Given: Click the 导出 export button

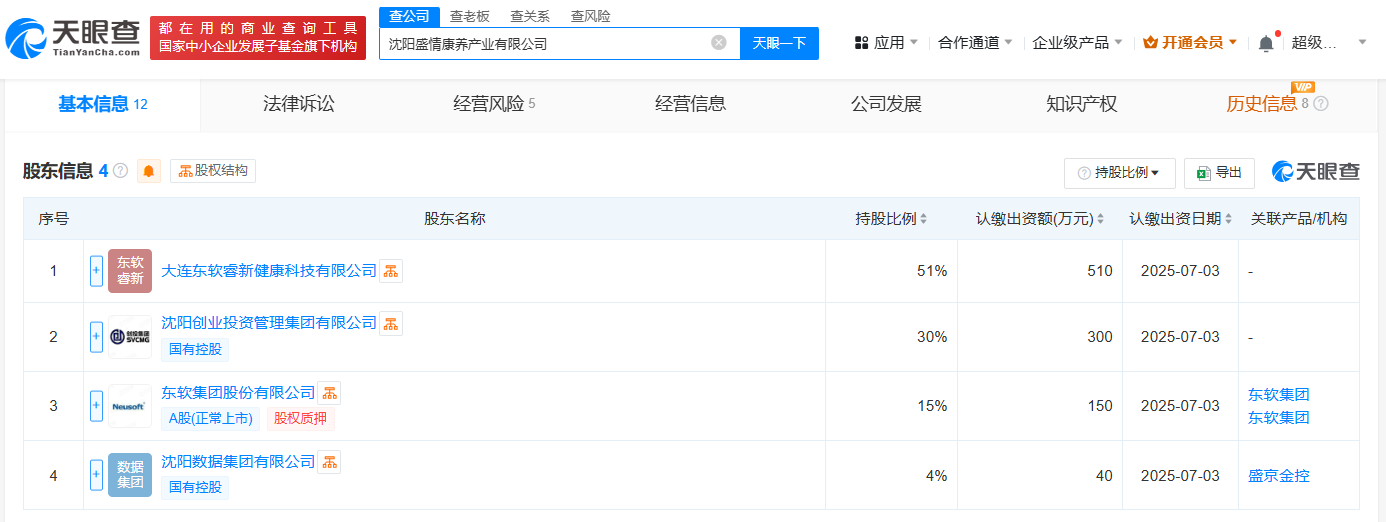Looking at the screenshot, I should pos(1219,173).
